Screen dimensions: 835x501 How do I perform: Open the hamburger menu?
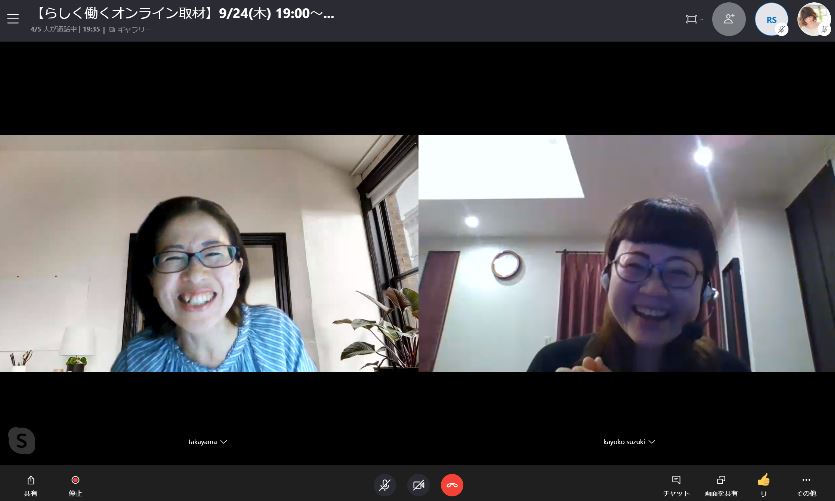click(x=13, y=19)
